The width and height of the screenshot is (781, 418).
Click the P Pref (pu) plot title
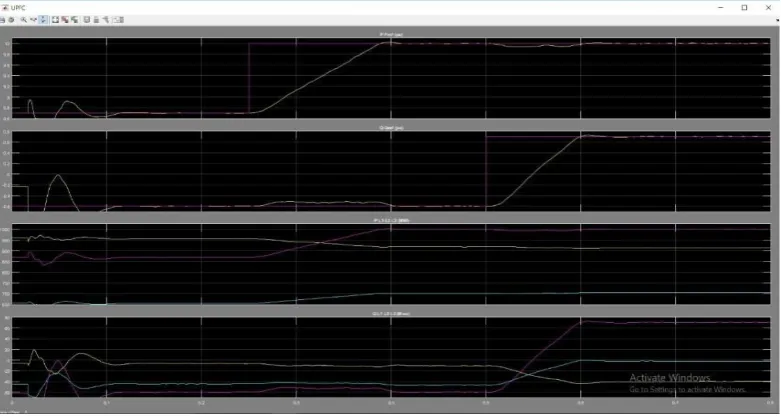(x=391, y=34)
